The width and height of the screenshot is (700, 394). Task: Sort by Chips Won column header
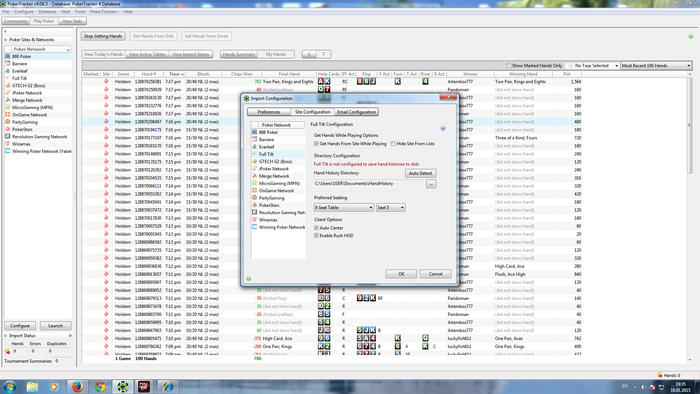242,74
